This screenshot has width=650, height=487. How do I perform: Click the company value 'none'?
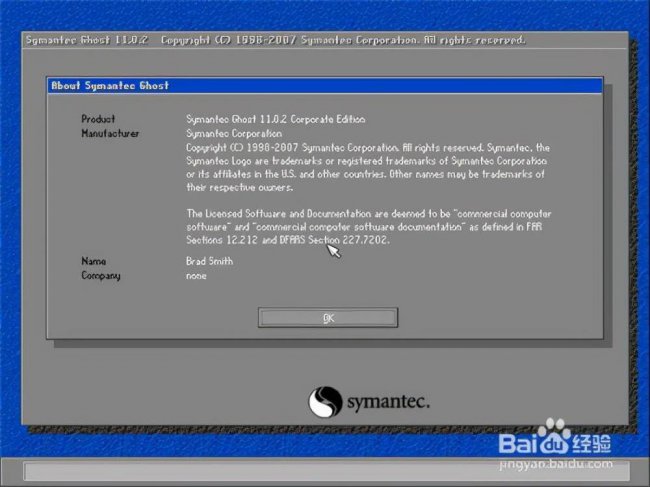point(196,276)
